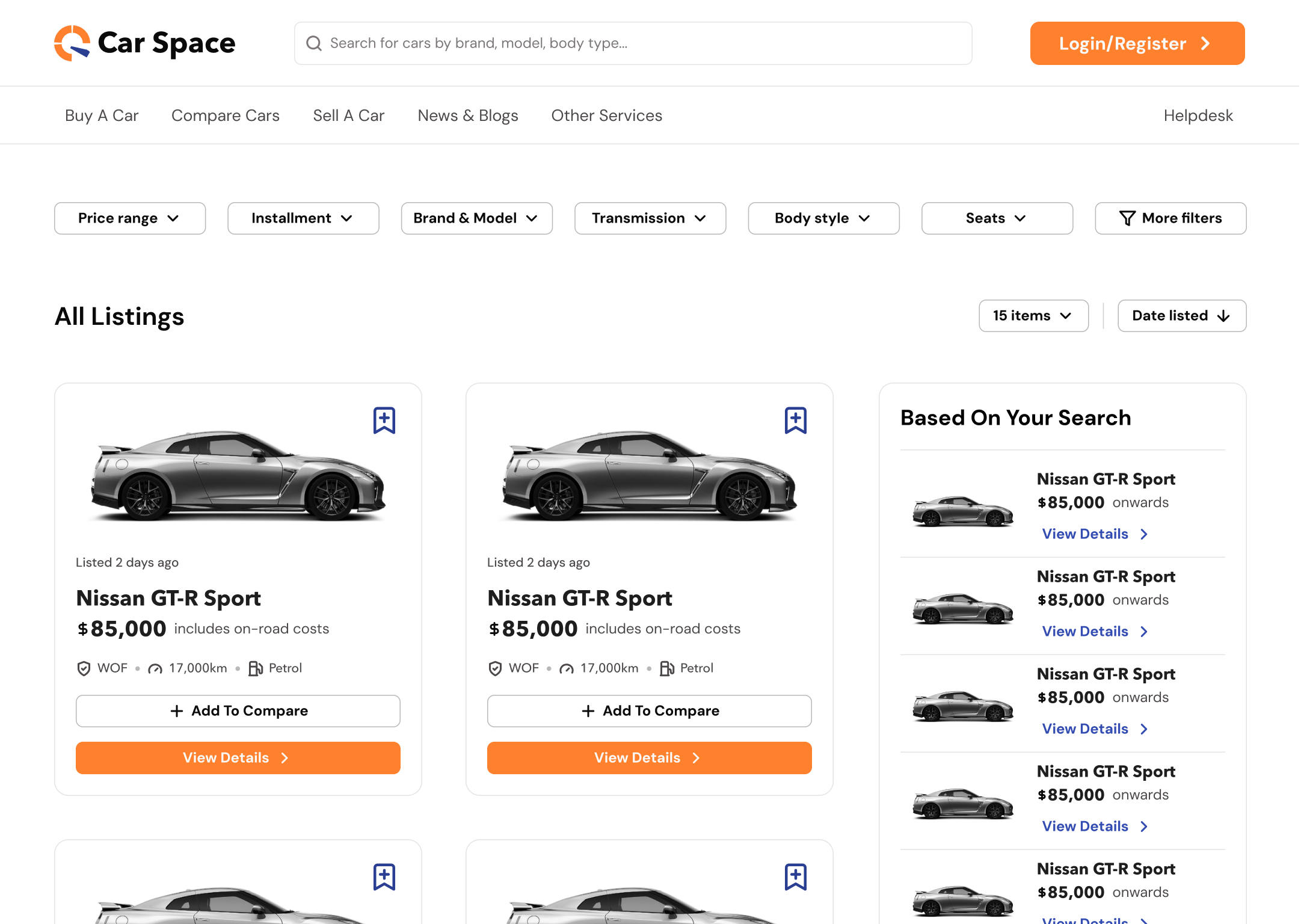Go to Sell A Car
Viewport: 1301px width, 924px height.
[x=349, y=115]
